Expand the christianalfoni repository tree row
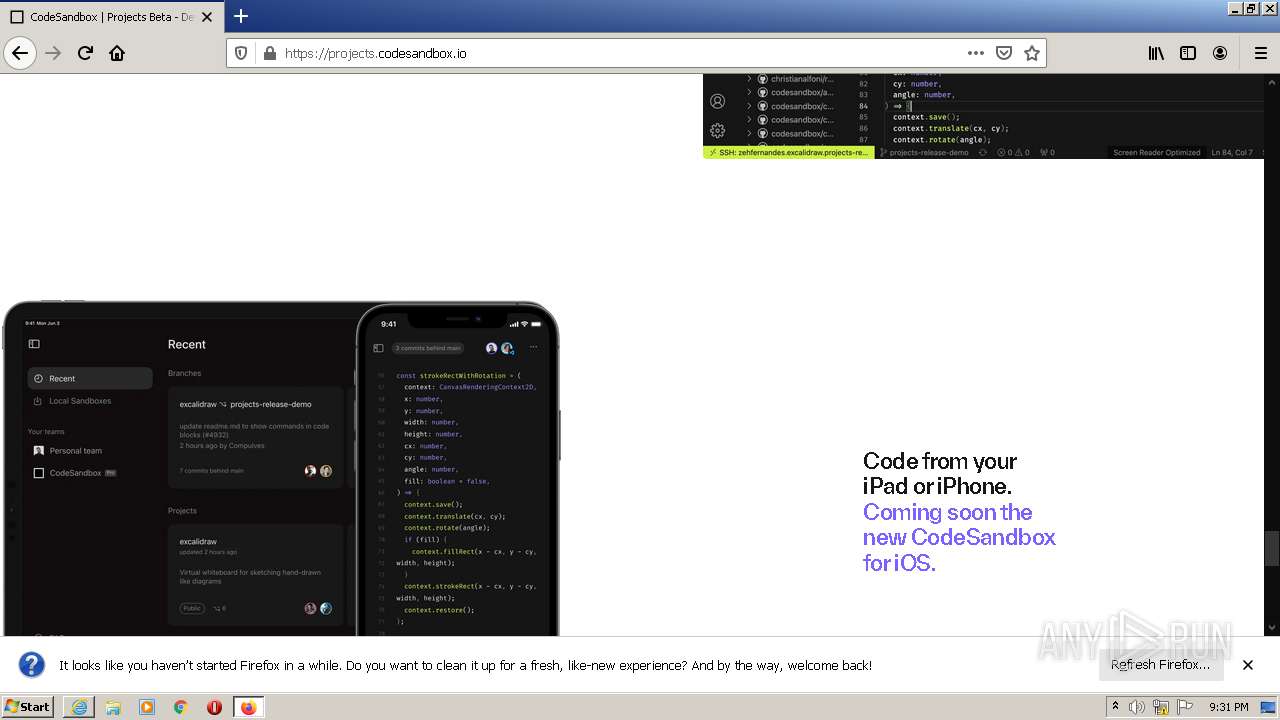Image resolution: width=1280 pixels, height=720 pixels. tap(749, 78)
